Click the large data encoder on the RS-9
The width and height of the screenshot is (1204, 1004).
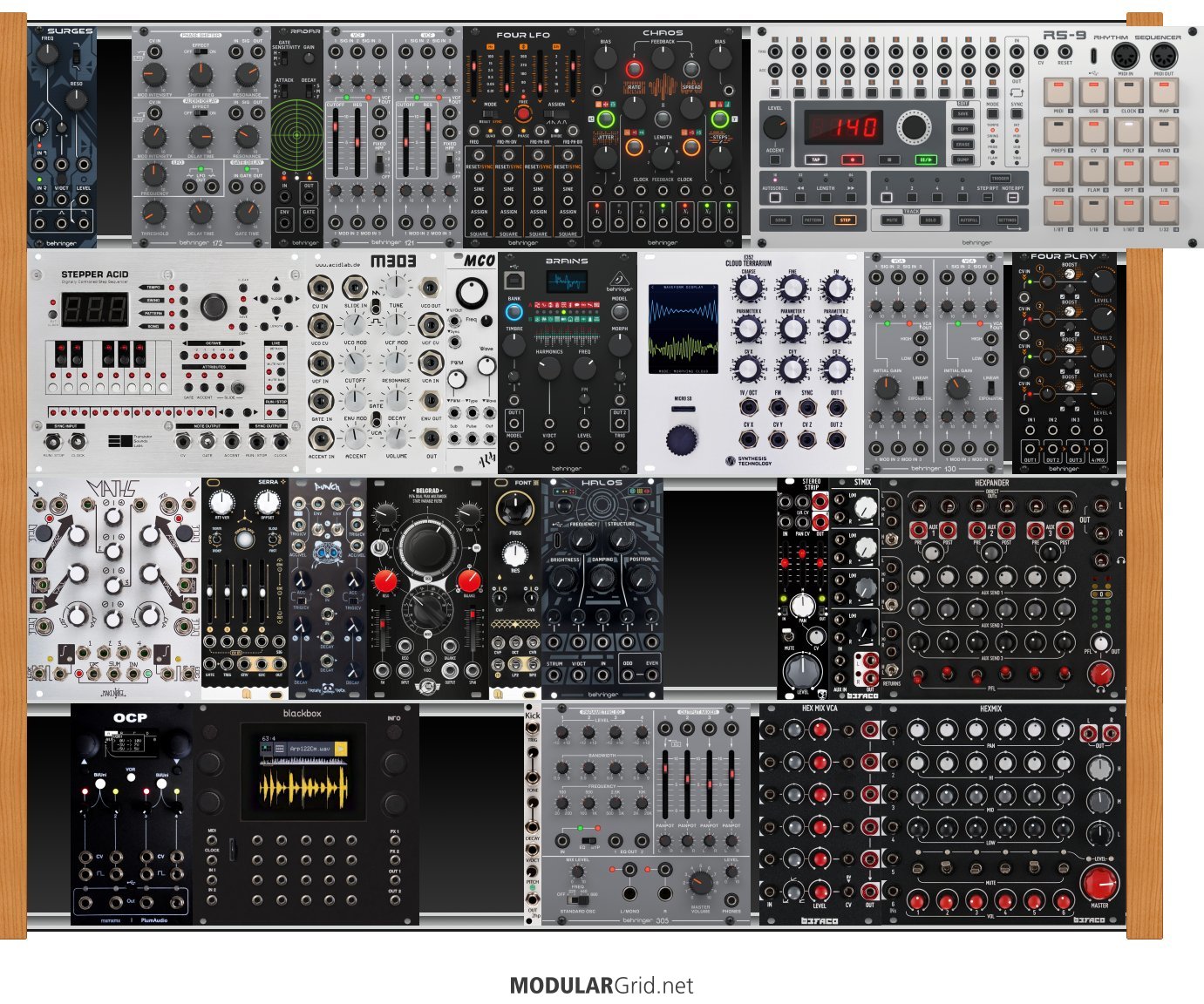pyautogui.click(x=915, y=127)
